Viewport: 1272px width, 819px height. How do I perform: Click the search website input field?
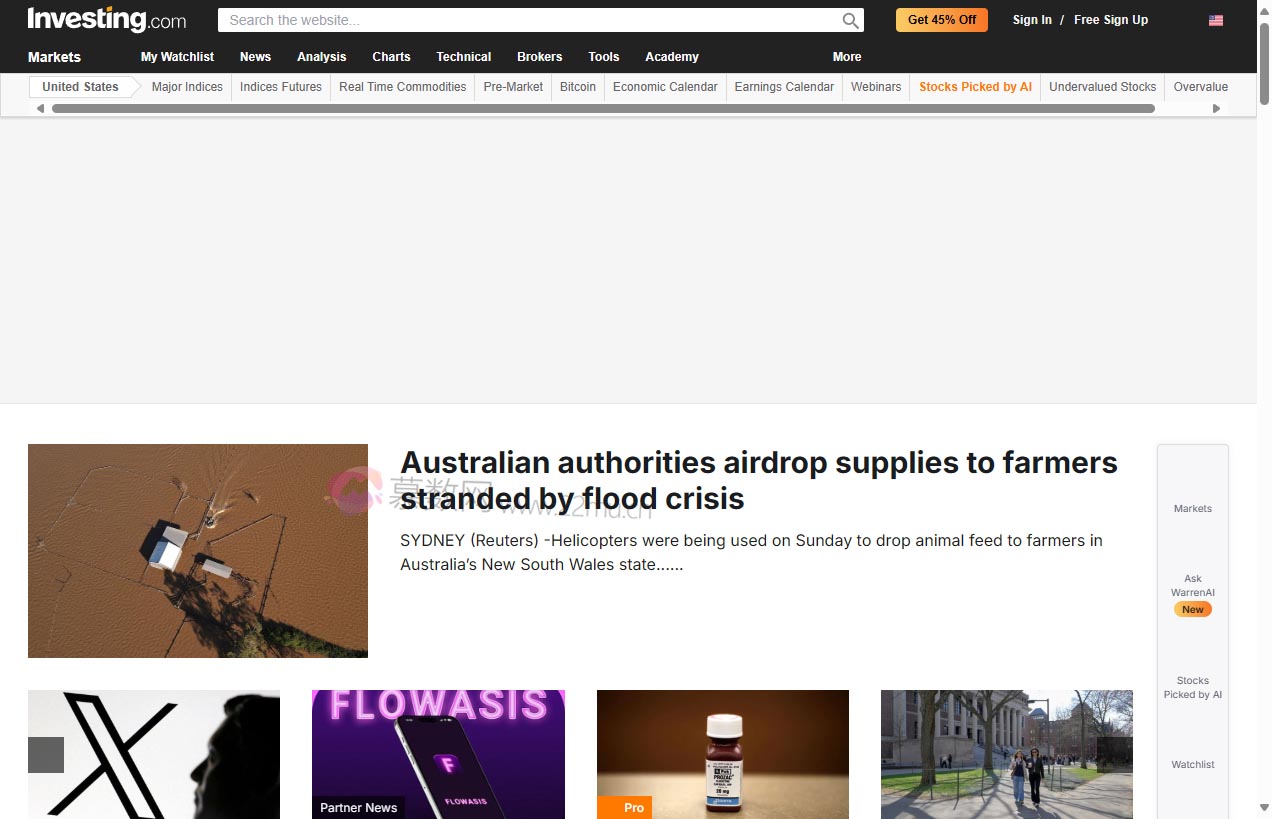click(530, 20)
